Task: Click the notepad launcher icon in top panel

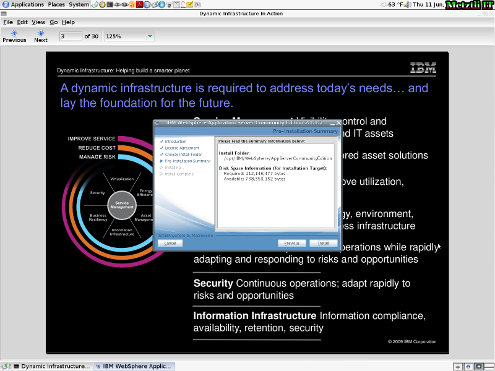Action: click(176, 5)
